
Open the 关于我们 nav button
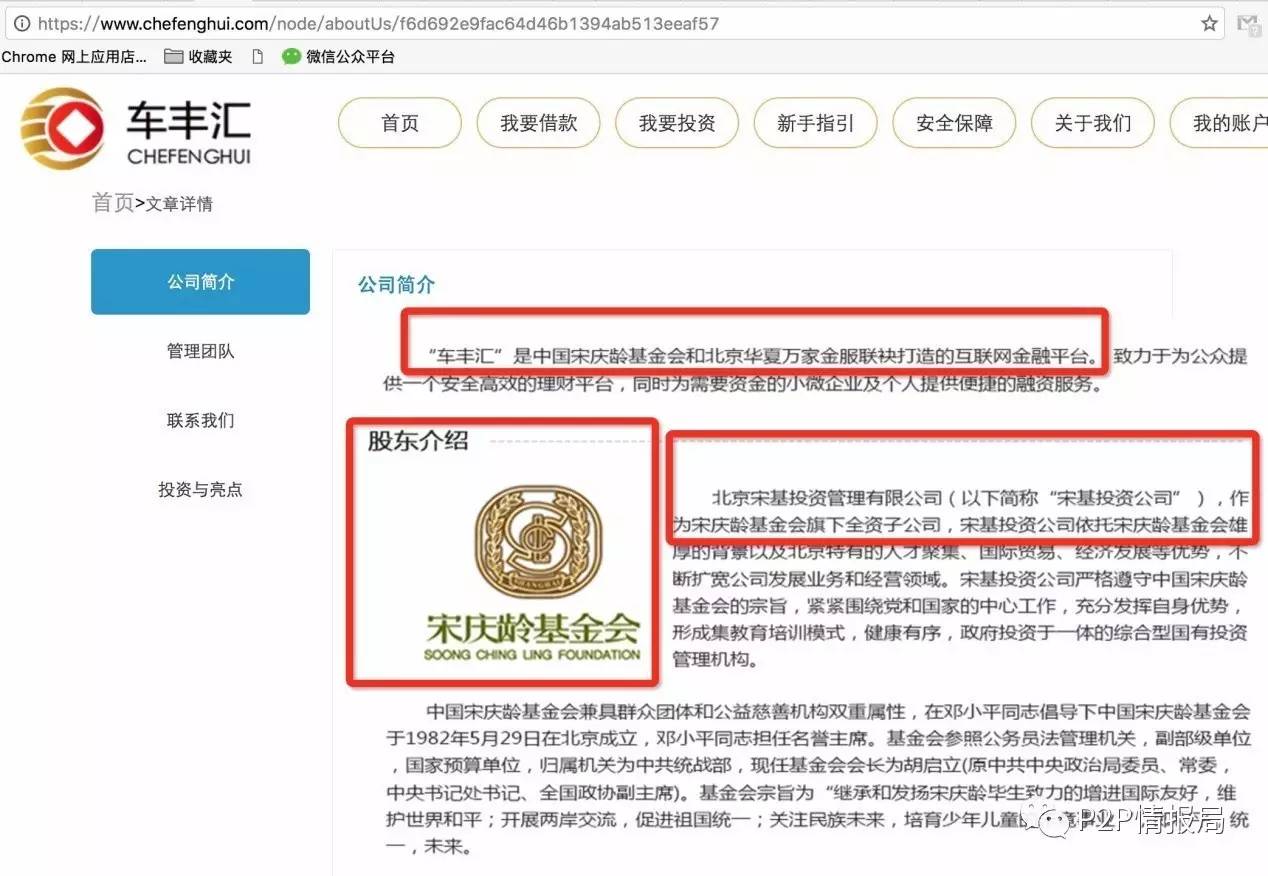(1093, 123)
